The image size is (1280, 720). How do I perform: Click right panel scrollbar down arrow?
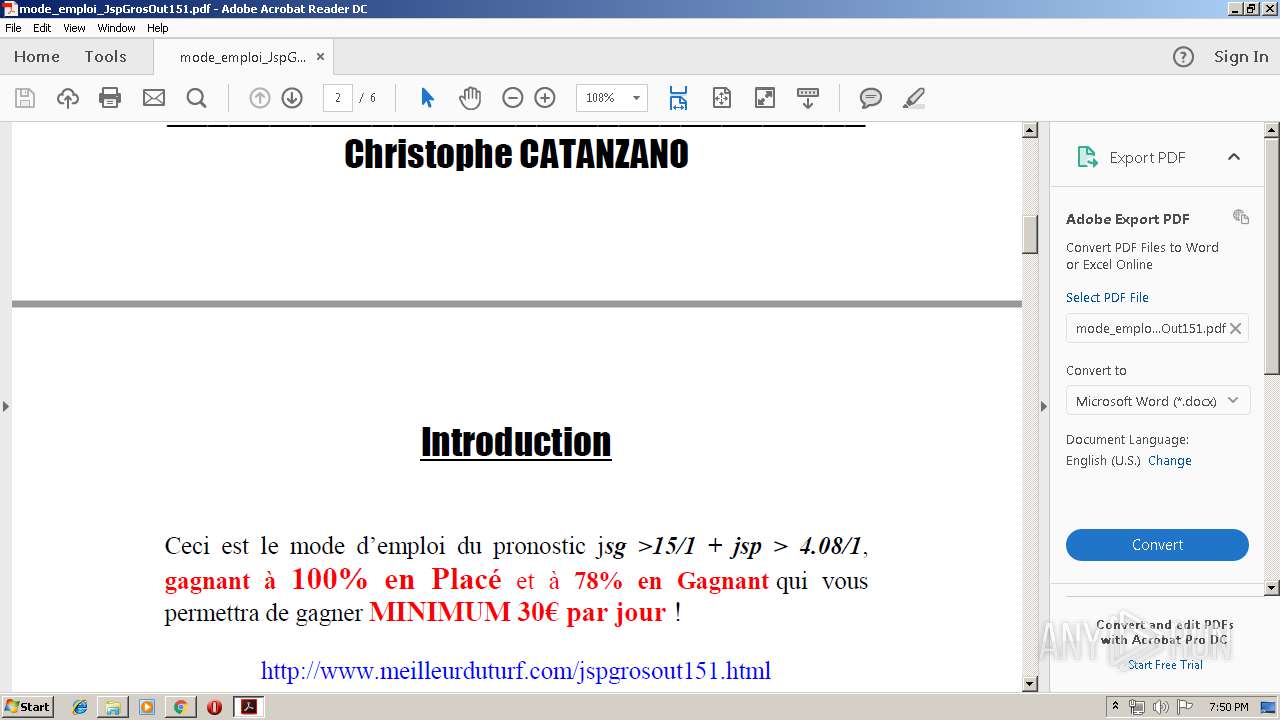(x=1272, y=588)
